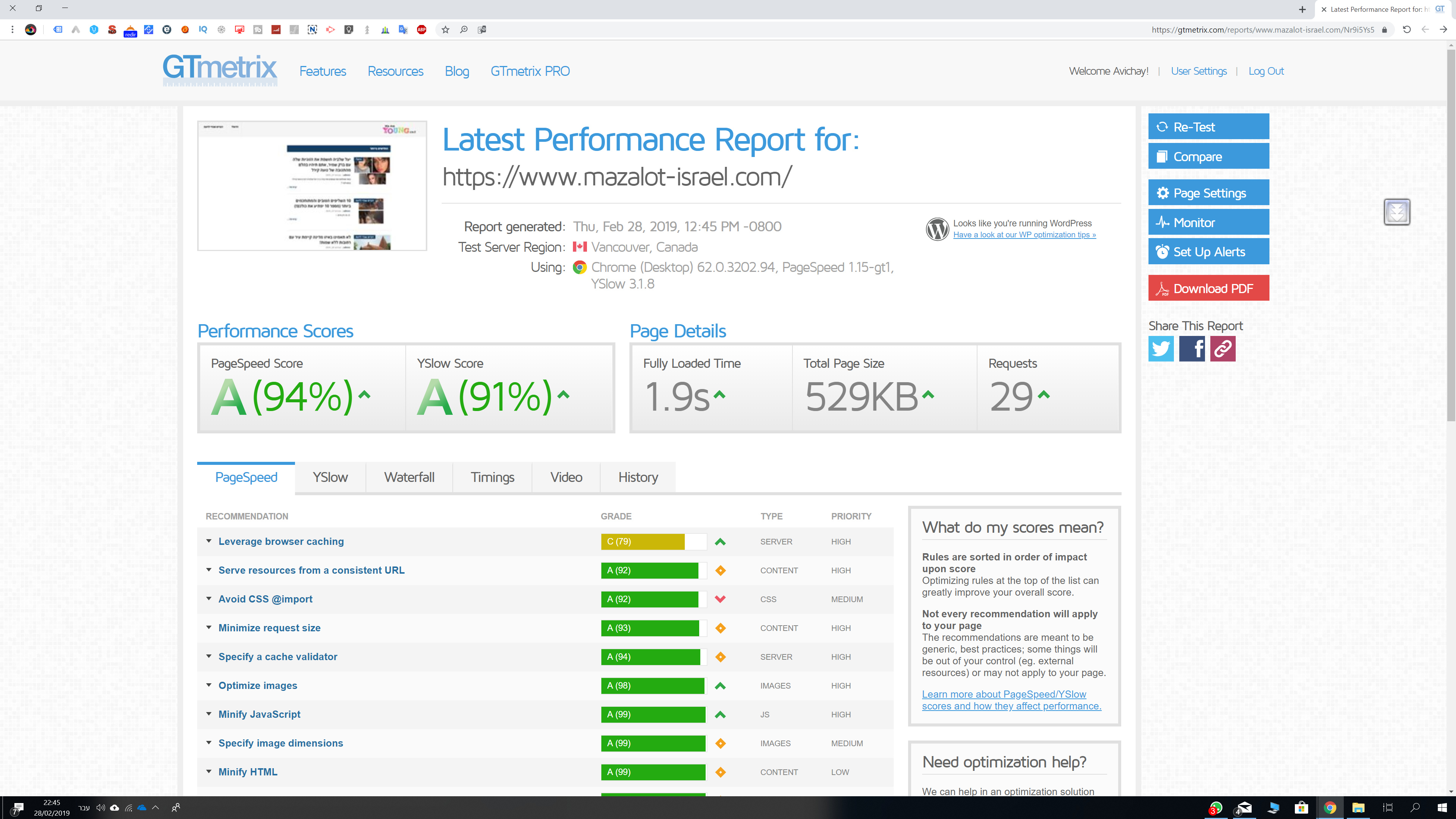The width and height of the screenshot is (1456, 819).
Task: Click the Re-Test button
Action: point(1208,127)
